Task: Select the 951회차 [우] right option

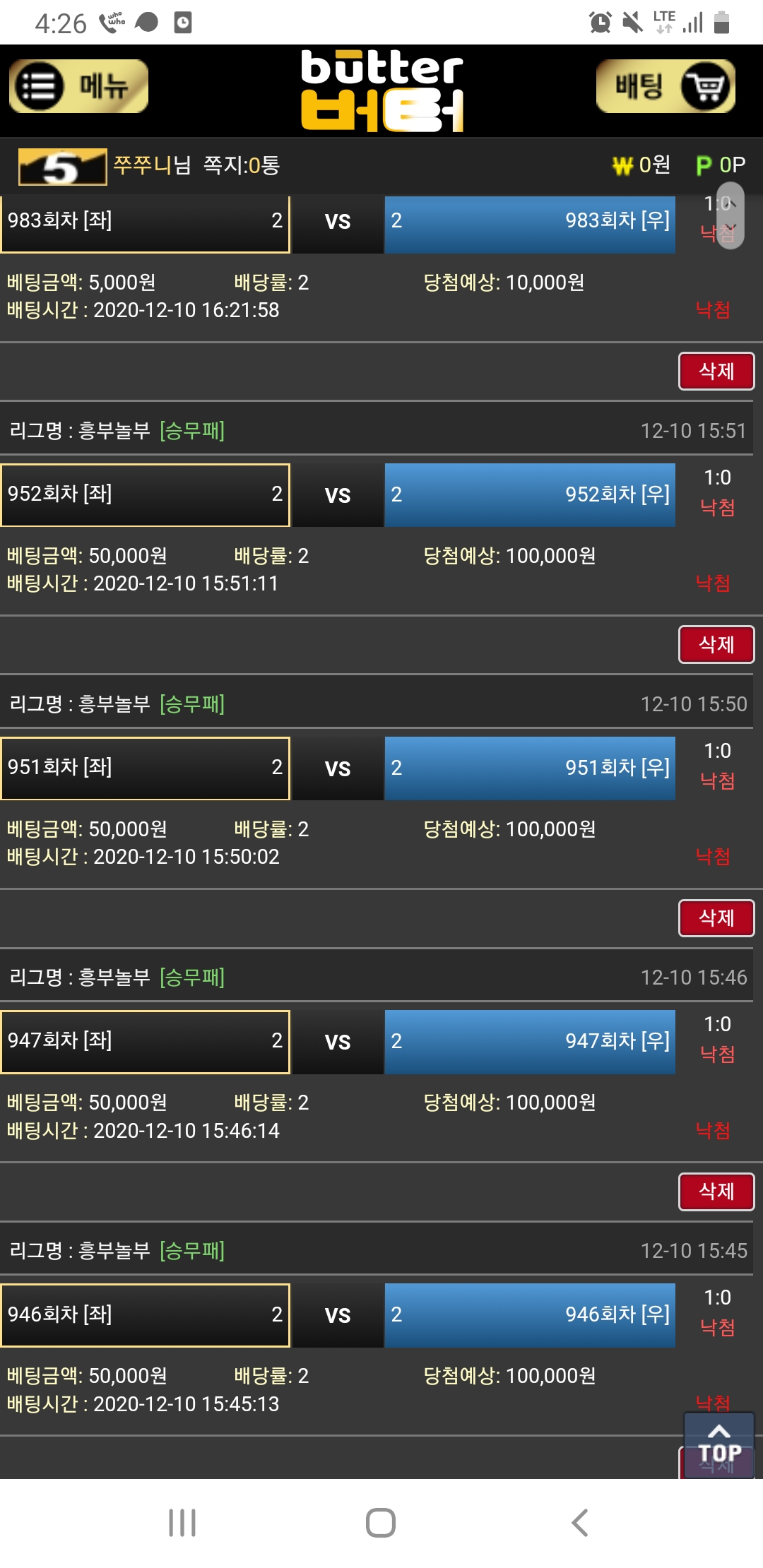Action: click(x=529, y=768)
